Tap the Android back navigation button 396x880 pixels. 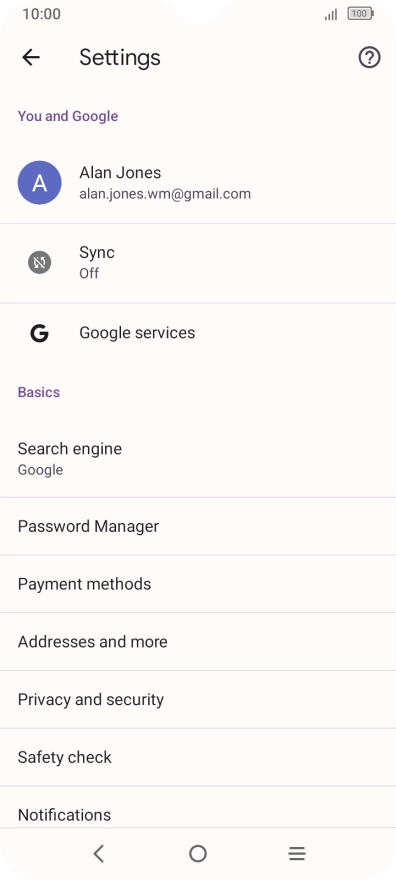[99, 854]
